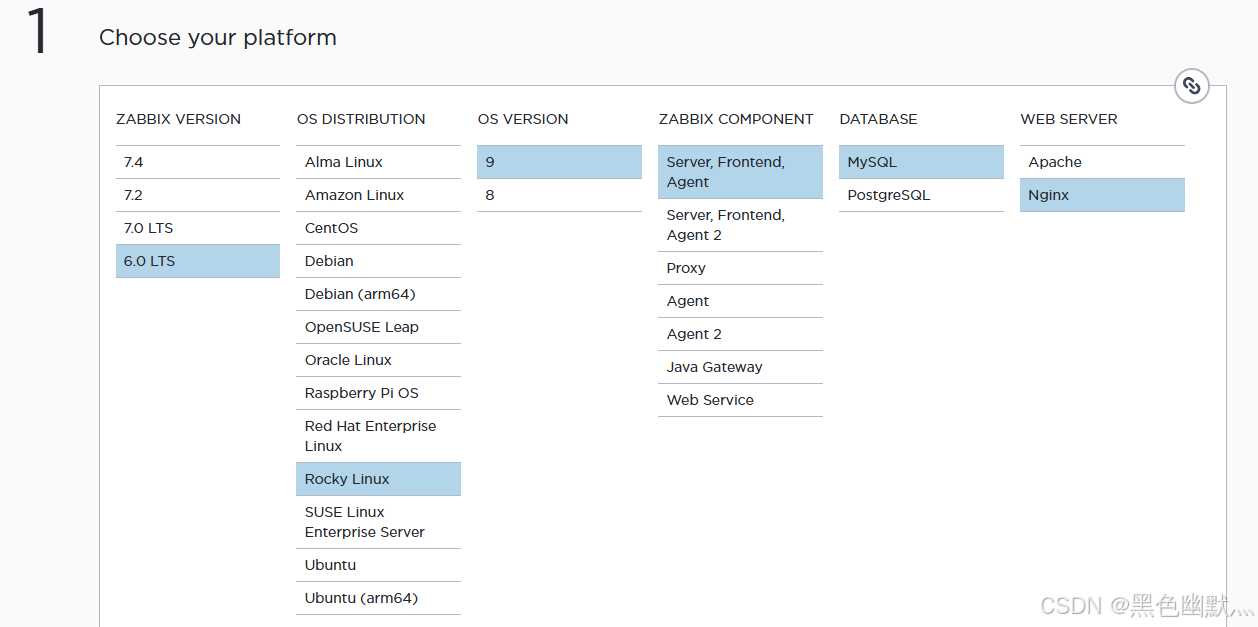Select Ubuntu (arm64) distribution
The image size is (1258, 627).
(x=379, y=598)
